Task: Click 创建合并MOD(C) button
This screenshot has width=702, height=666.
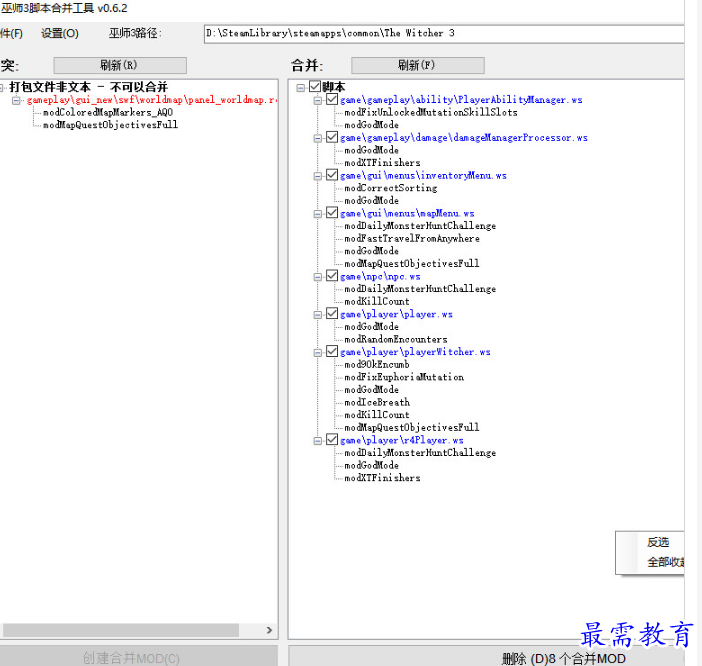Action: point(139,657)
